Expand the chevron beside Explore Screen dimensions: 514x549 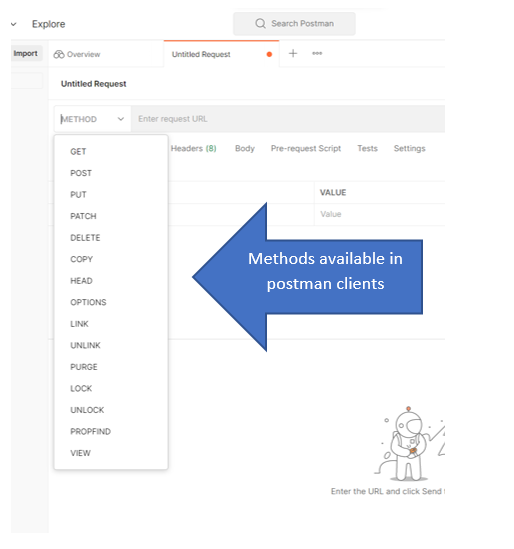point(14,24)
